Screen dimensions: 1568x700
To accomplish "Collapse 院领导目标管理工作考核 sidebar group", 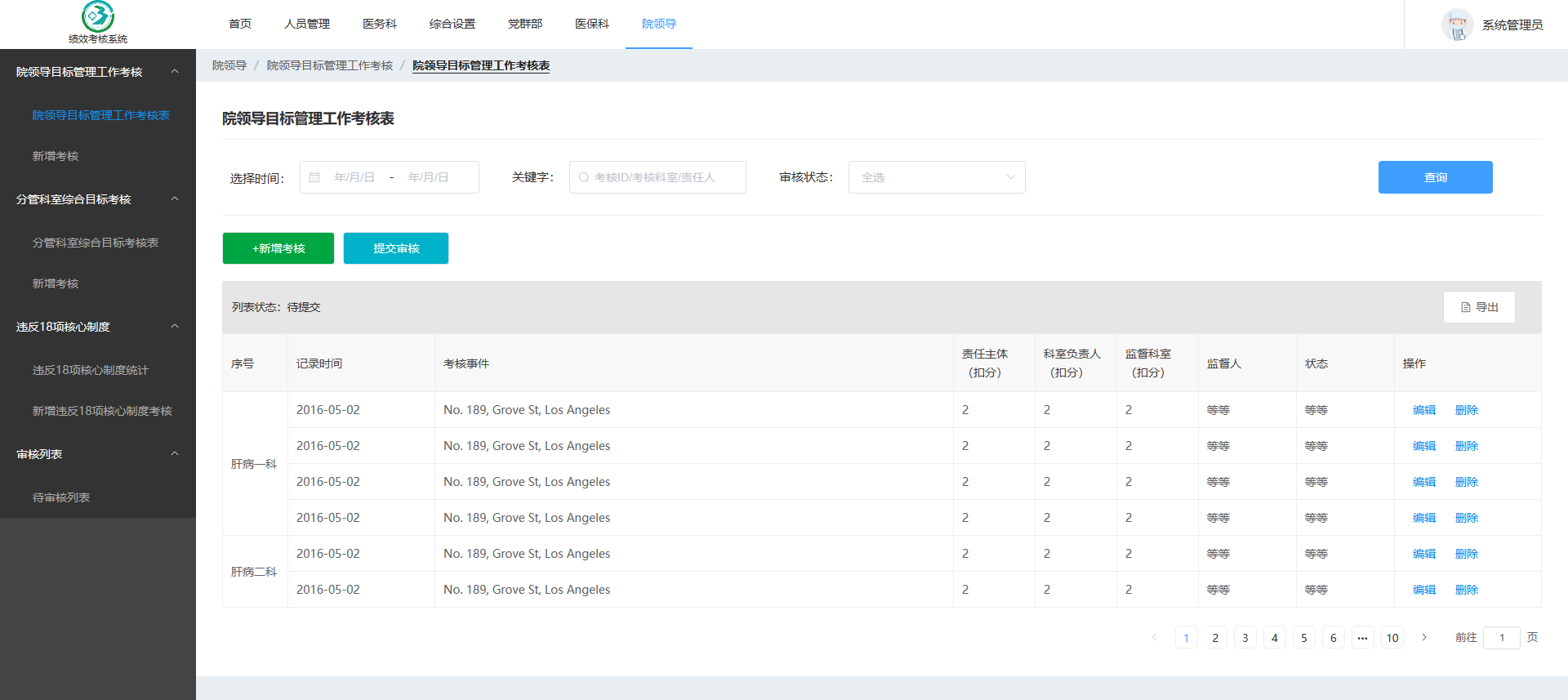I will (175, 72).
